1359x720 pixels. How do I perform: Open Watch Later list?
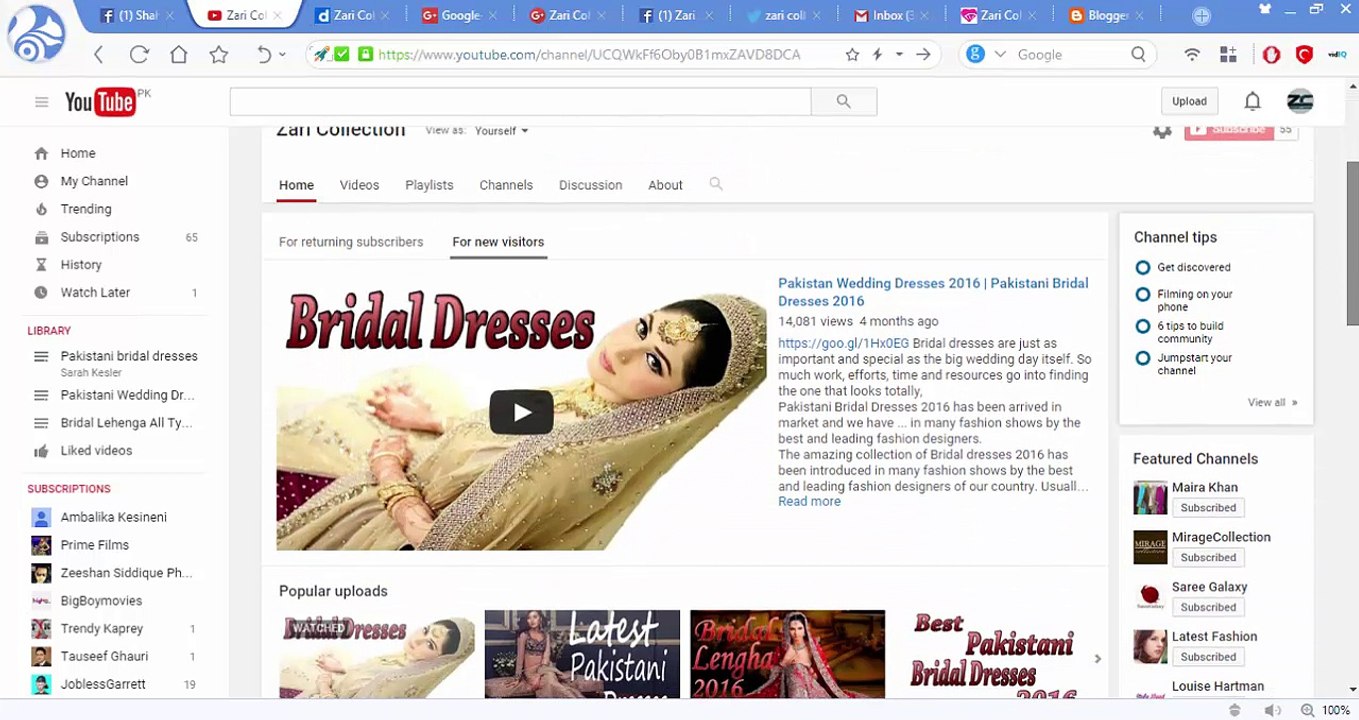click(x=95, y=293)
